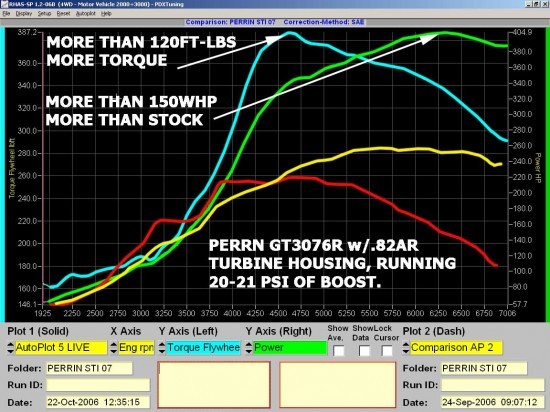The image size is (550, 412).
Task: Open the Autoplot menu
Action: (86, 13)
